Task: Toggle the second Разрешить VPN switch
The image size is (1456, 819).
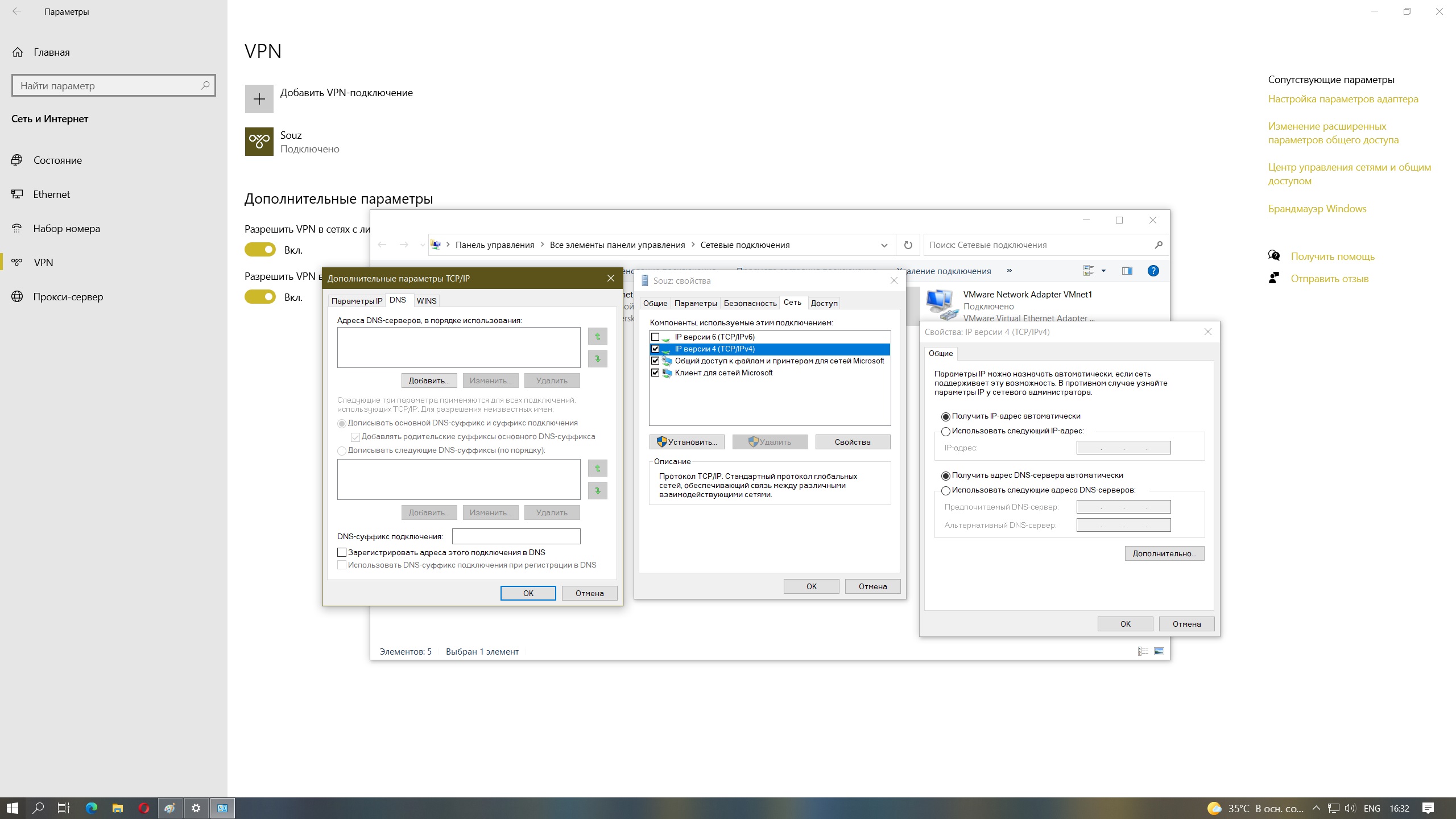Action: click(x=260, y=297)
